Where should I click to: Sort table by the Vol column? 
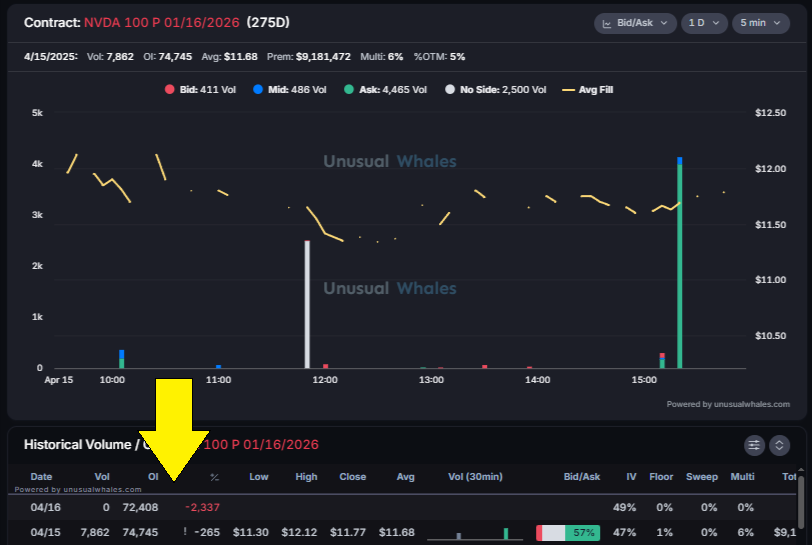click(x=102, y=477)
